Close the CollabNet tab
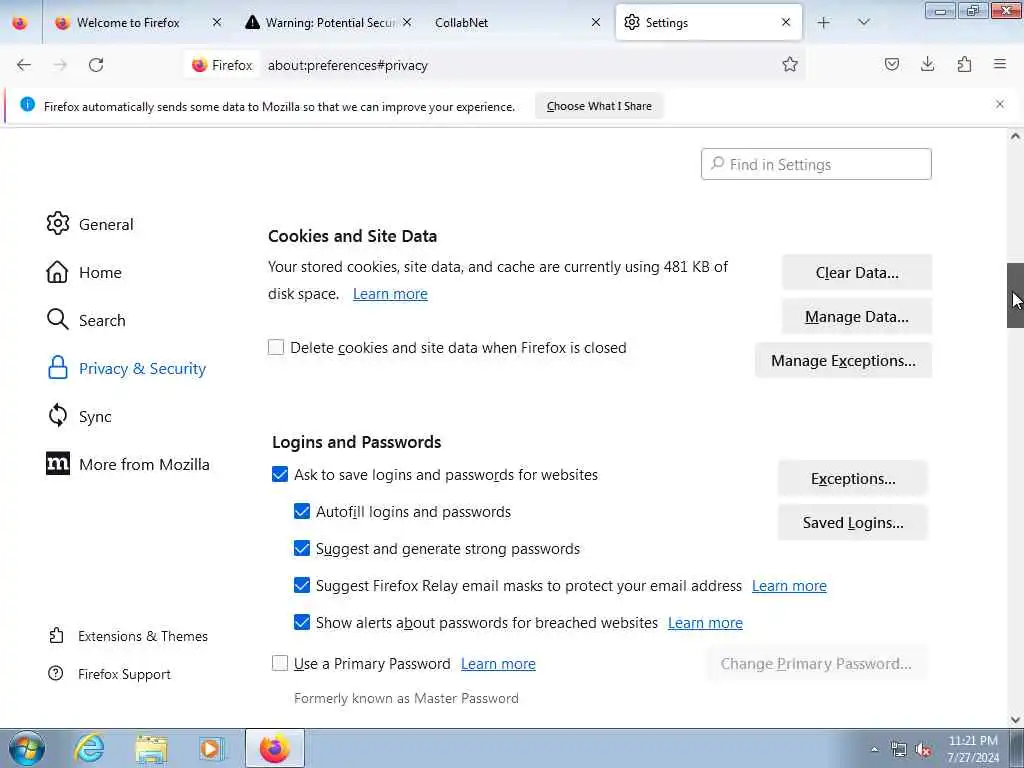Viewport: 1024px width, 768px height. click(596, 22)
